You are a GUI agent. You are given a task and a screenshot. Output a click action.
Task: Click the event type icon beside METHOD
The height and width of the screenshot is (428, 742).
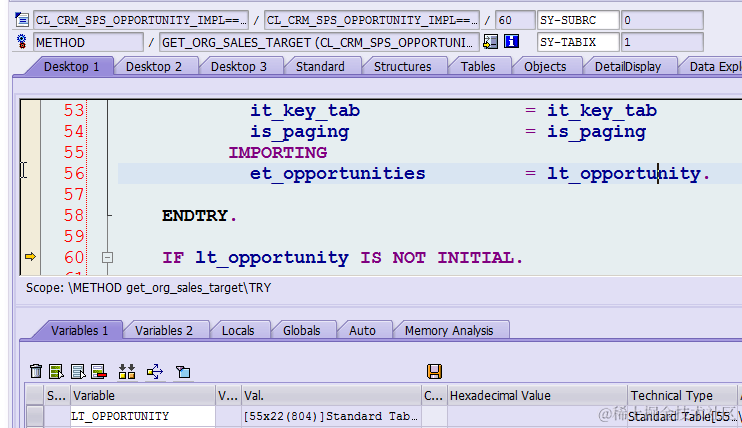[x=22, y=42]
